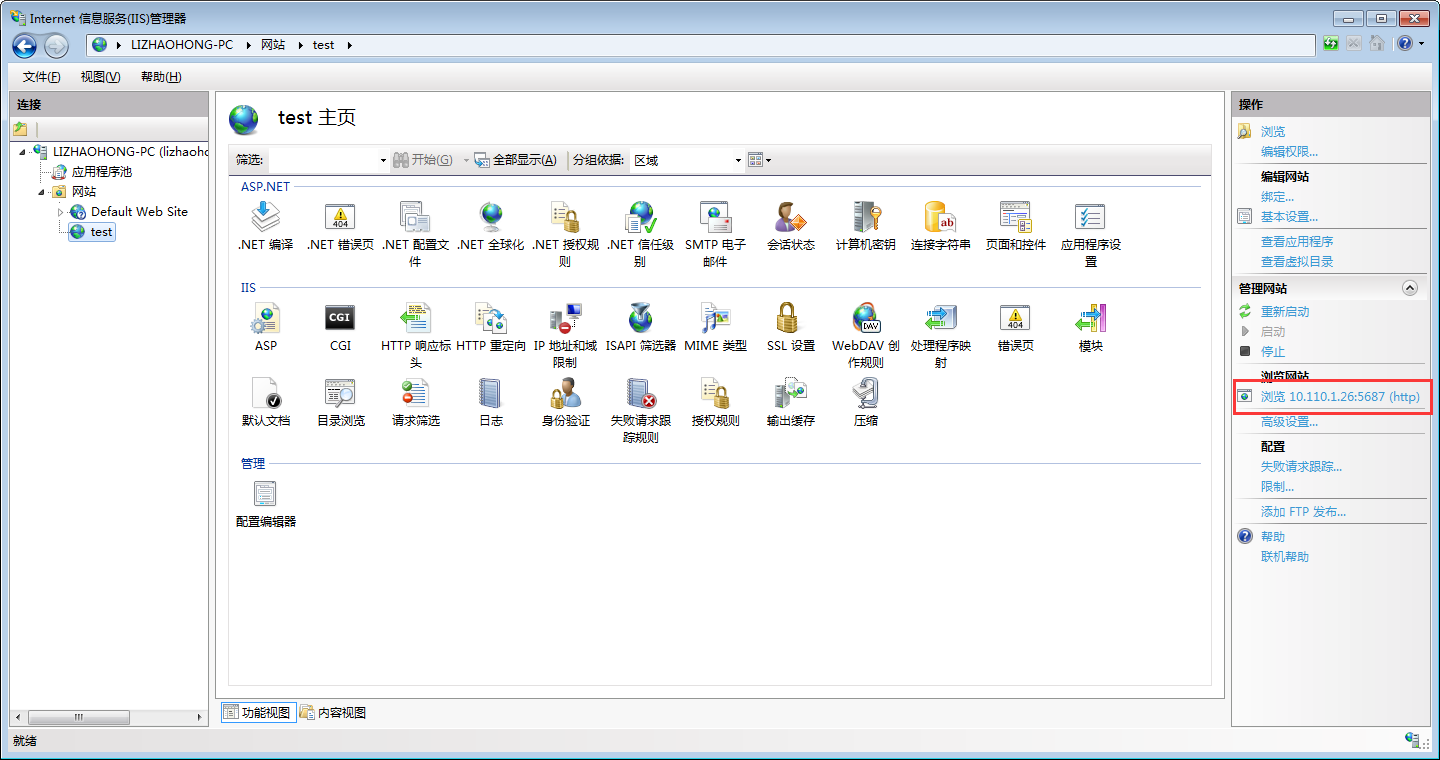Click the 添加 FTP 发布... link
The width and height of the screenshot is (1440, 760).
coord(1303,512)
